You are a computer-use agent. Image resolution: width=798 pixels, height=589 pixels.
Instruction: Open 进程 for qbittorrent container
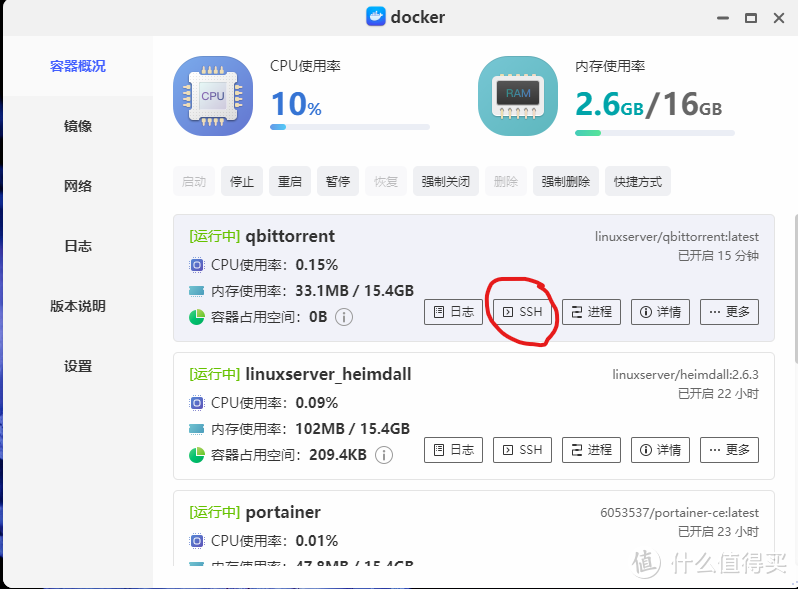(x=591, y=312)
